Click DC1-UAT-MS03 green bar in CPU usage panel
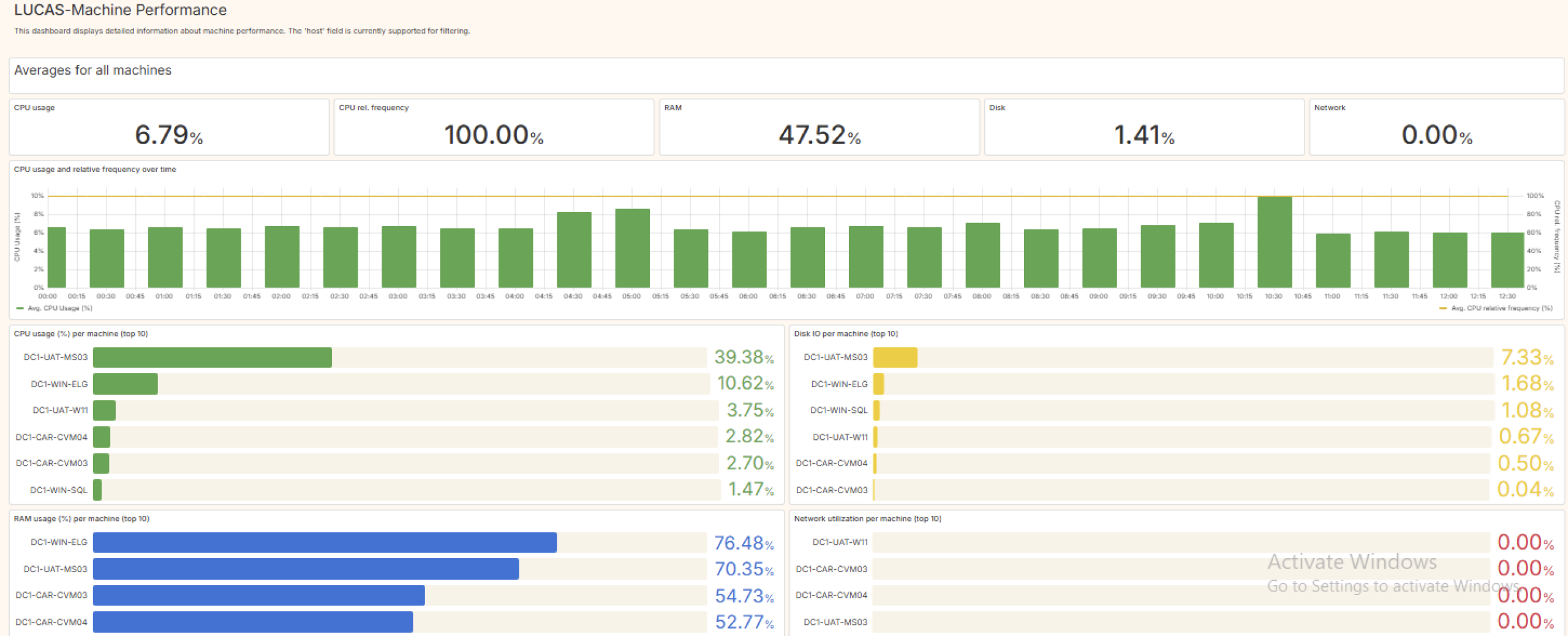This screenshot has height=636, width=1568. click(213, 357)
